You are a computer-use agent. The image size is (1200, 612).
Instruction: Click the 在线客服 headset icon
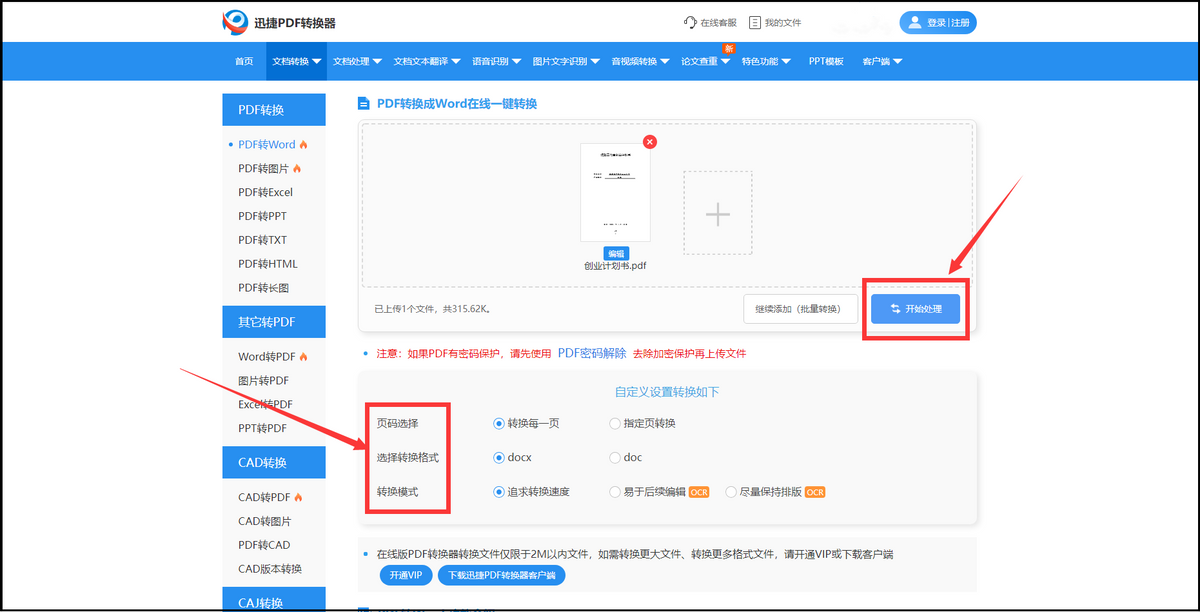690,22
